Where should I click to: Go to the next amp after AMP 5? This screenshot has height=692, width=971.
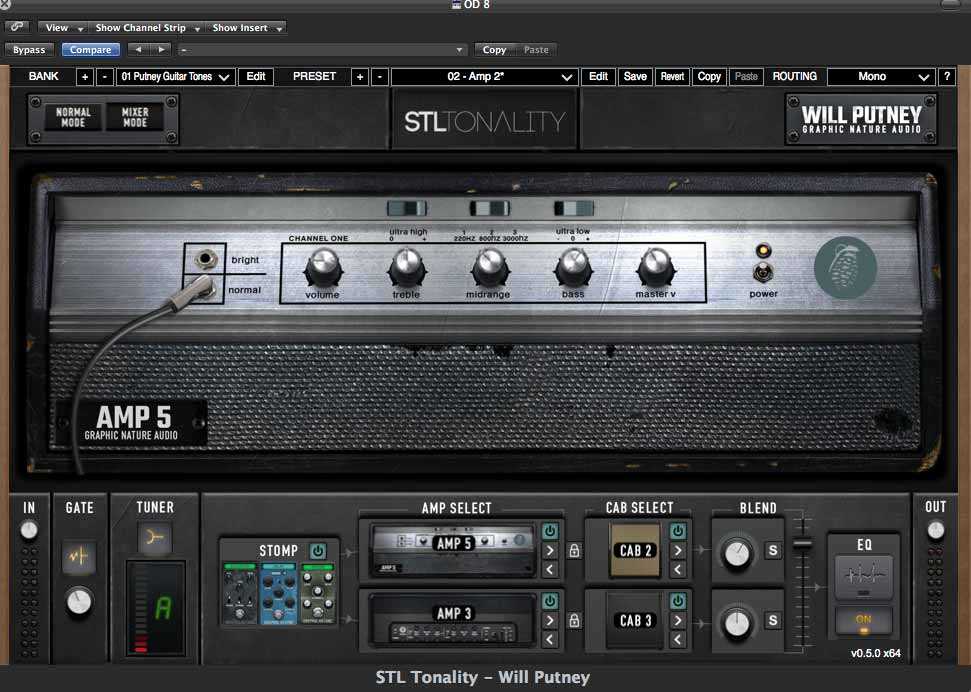tap(550, 551)
